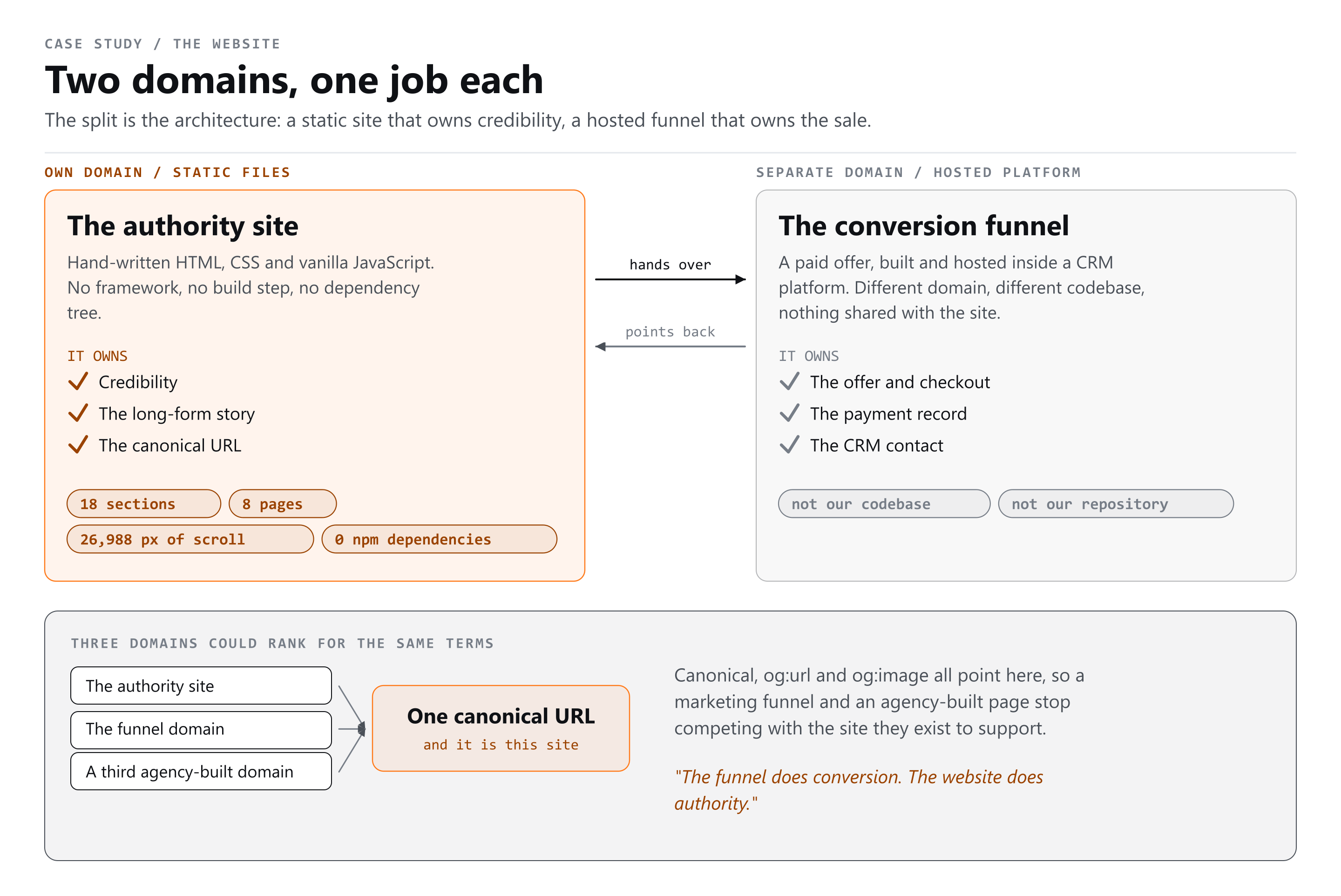Click the checkmark next to The long-form story

pyautogui.click(x=78, y=413)
